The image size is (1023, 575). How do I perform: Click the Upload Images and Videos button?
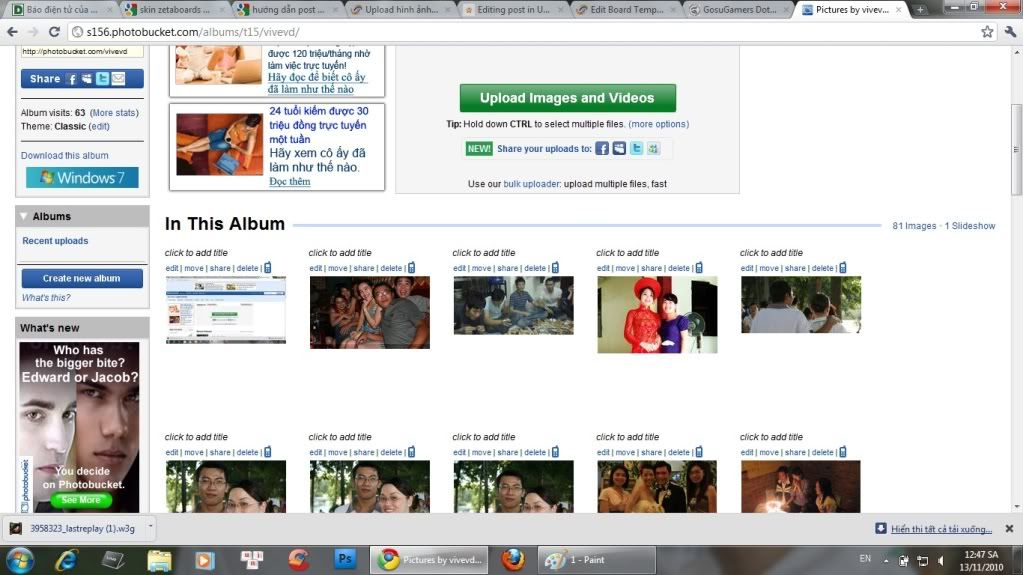567,98
